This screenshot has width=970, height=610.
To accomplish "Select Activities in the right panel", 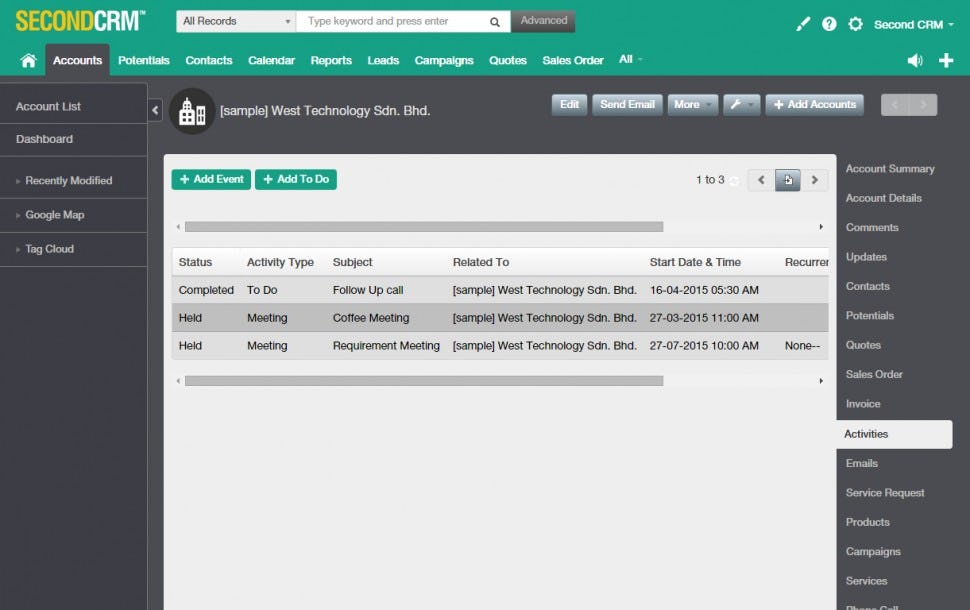I will (866, 433).
